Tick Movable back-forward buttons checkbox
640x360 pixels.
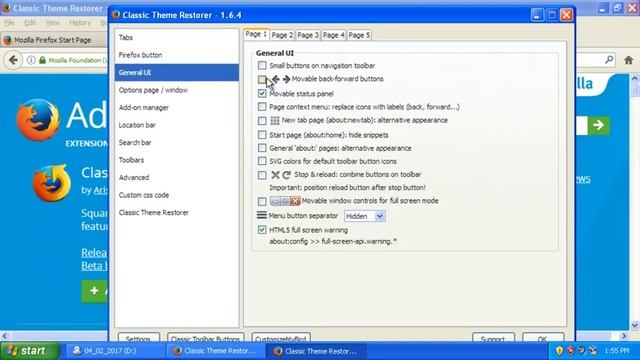pos(262,79)
